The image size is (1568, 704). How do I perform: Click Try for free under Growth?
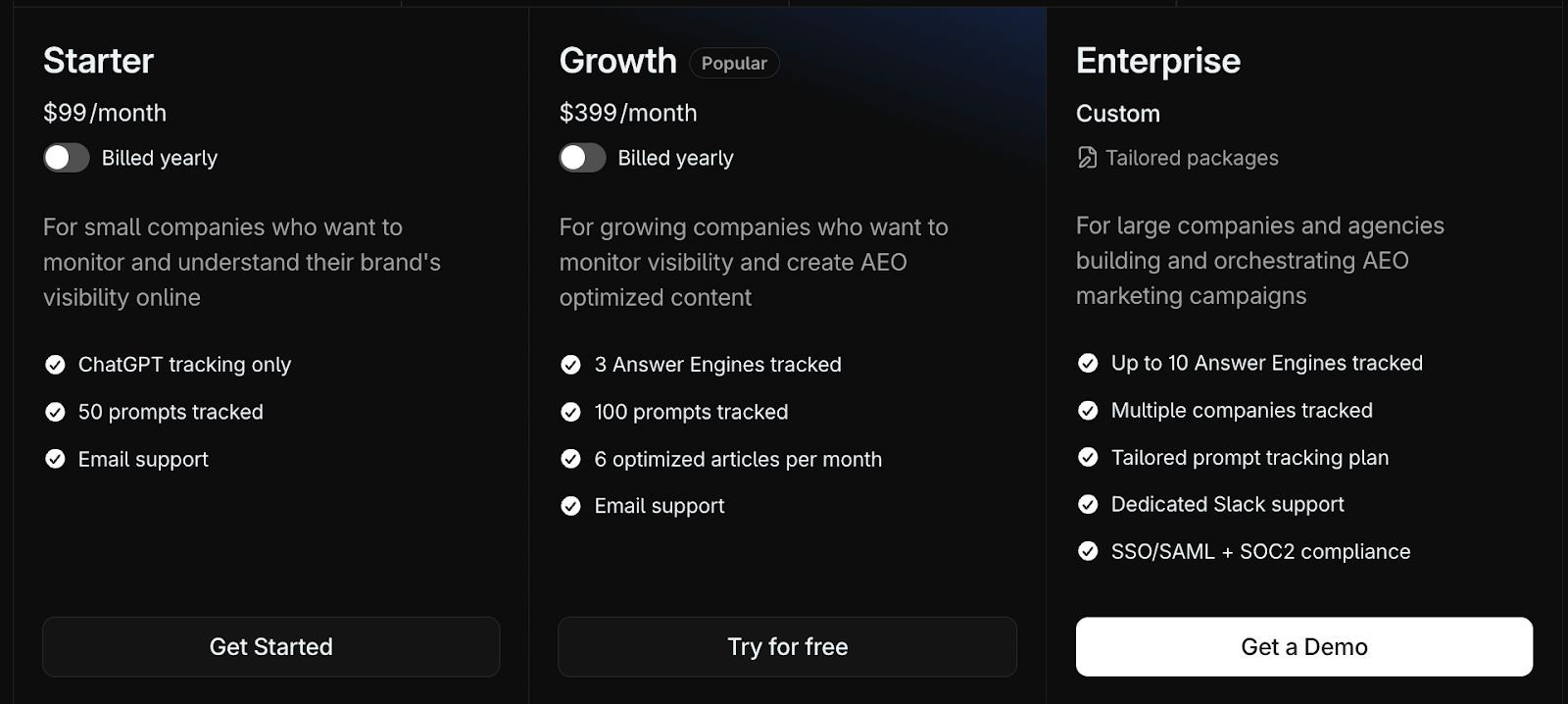[x=787, y=646]
